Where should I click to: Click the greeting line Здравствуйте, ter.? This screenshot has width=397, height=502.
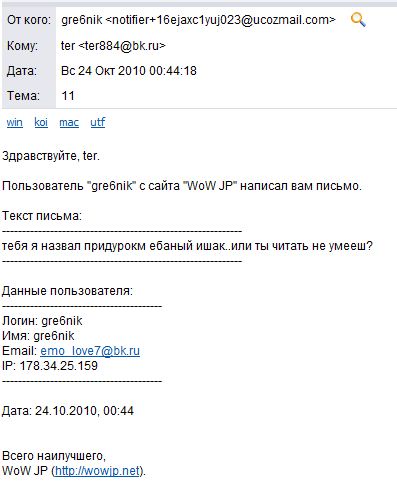[51, 156]
